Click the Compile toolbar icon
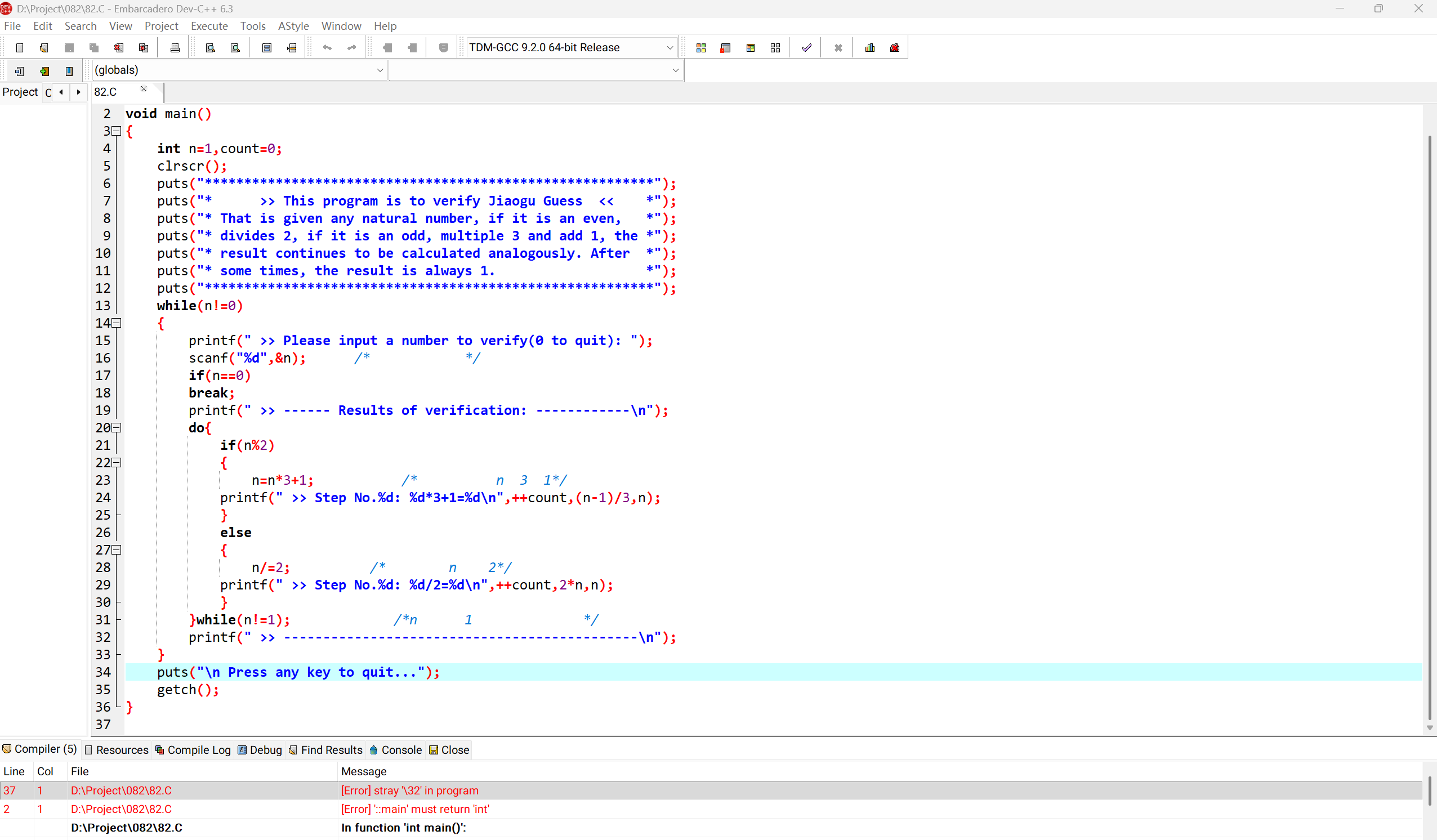Screen dimensions: 1437x840 701,48
